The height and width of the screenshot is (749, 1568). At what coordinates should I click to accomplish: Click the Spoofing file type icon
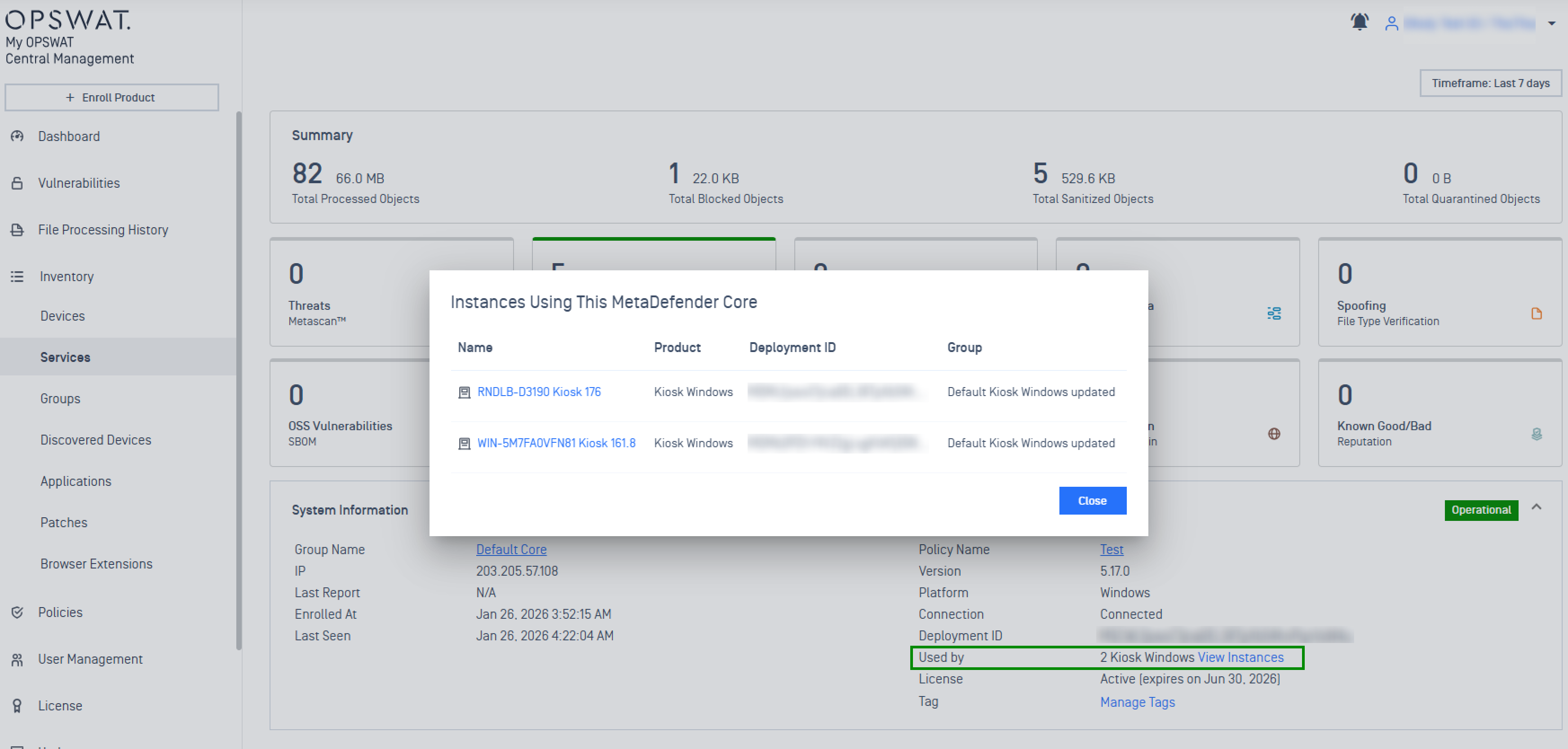pyautogui.click(x=1536, y=313)
